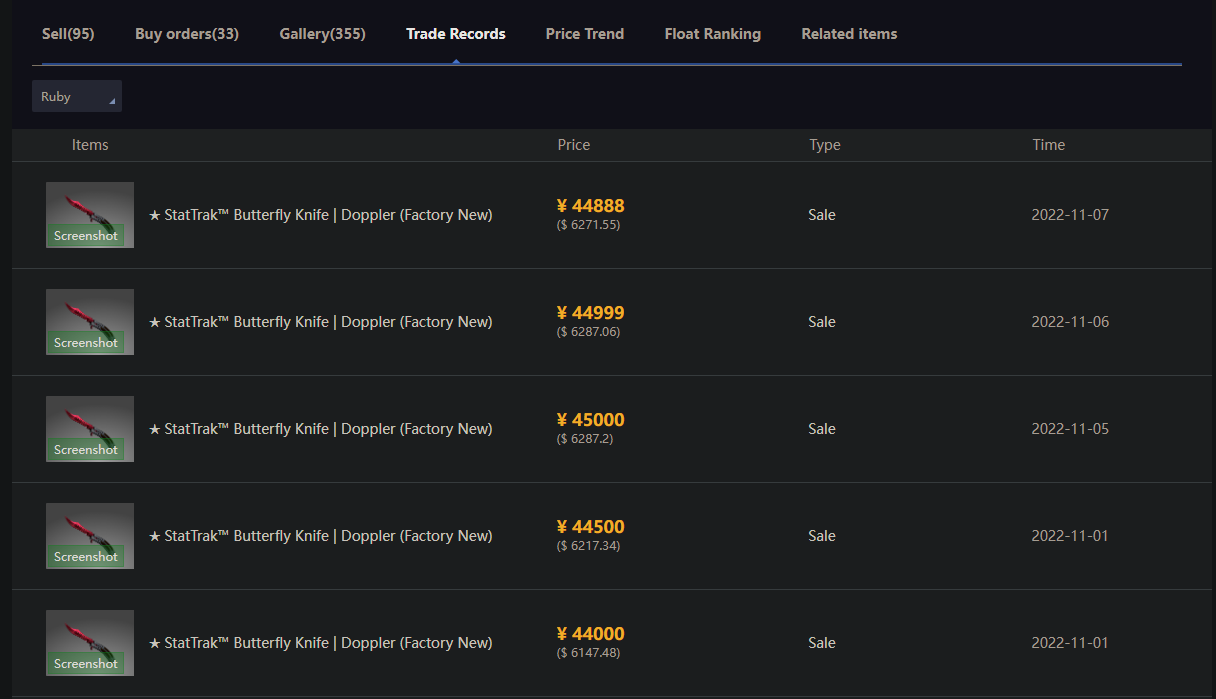The image size is (1216, 699).
Task: Click knife thumbnail for ¥ 44000 sale
Action: coord(90,633)
